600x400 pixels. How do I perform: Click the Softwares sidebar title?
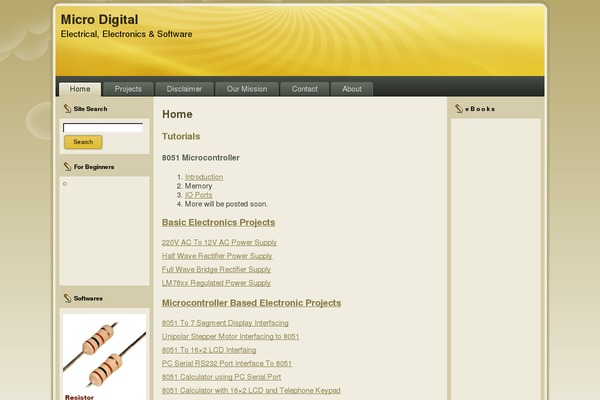(x=88, y=298)
